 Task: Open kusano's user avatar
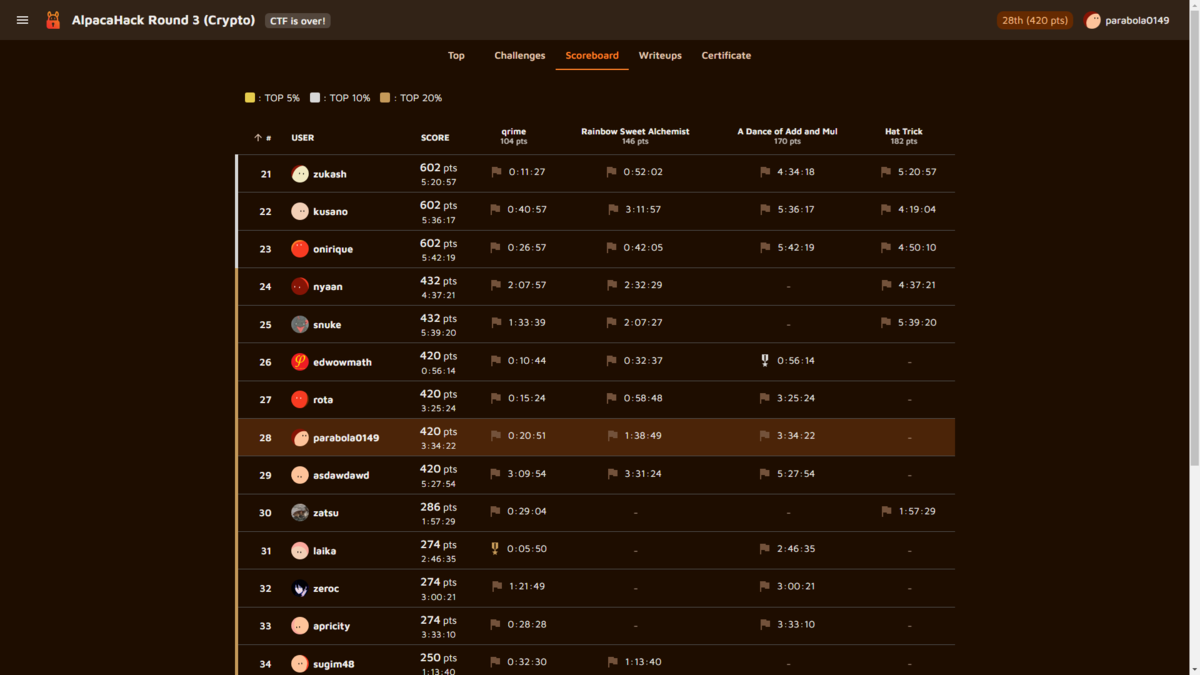[300, 211]
